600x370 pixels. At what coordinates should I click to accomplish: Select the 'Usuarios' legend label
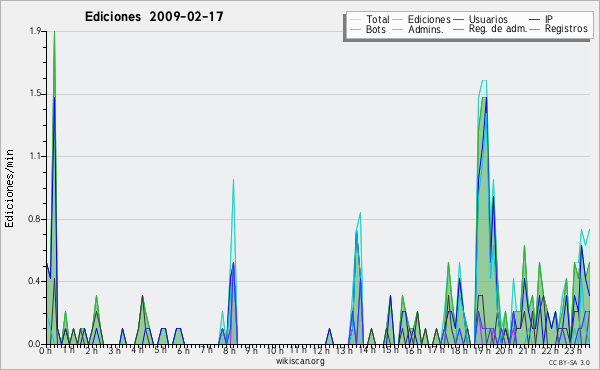tap(488, 19)
